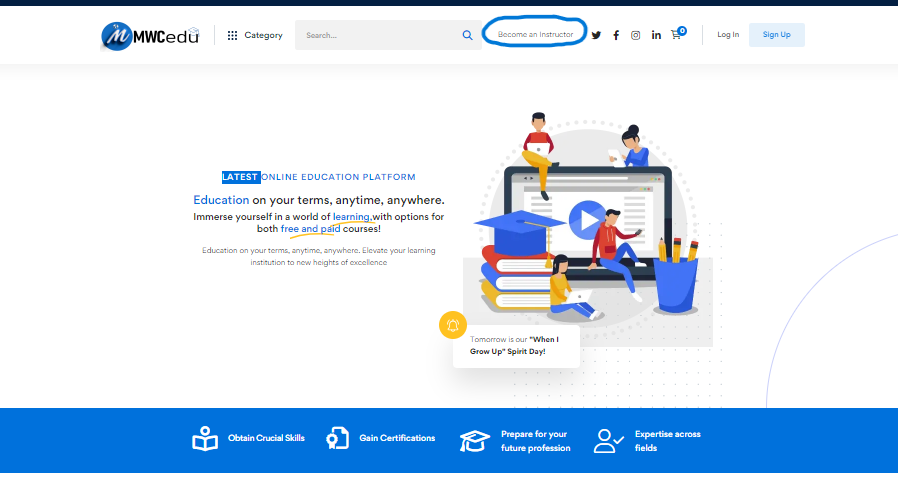
Task: Click the Log In link
Action: (728, 35)
